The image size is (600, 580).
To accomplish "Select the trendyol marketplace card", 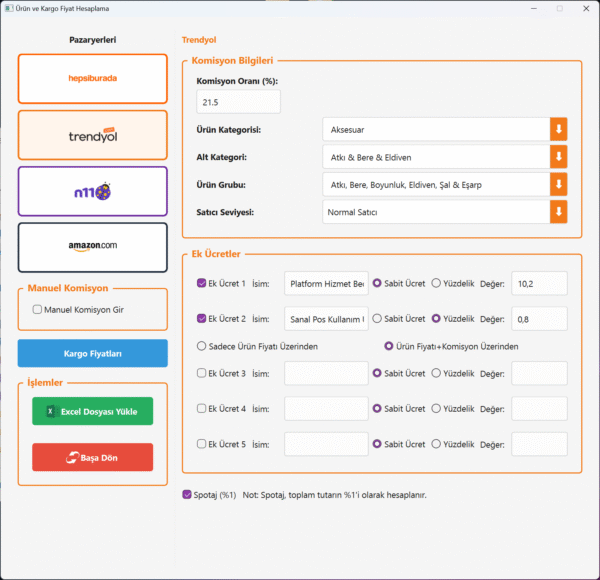I will pyautogui.click(x=93, y=135).
